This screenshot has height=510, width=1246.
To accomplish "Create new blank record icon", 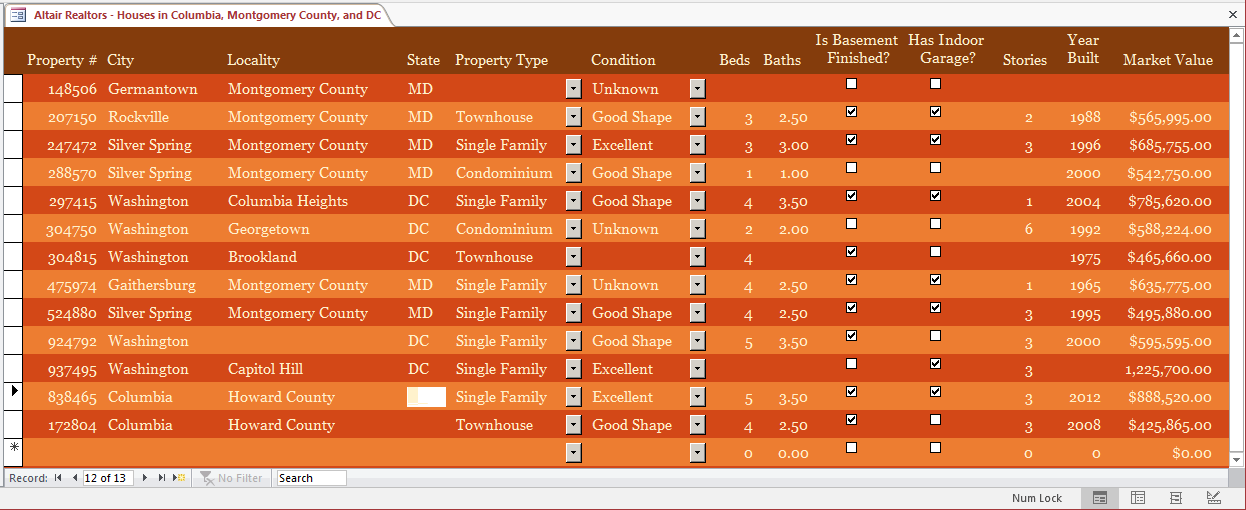I will pos(179,478).
